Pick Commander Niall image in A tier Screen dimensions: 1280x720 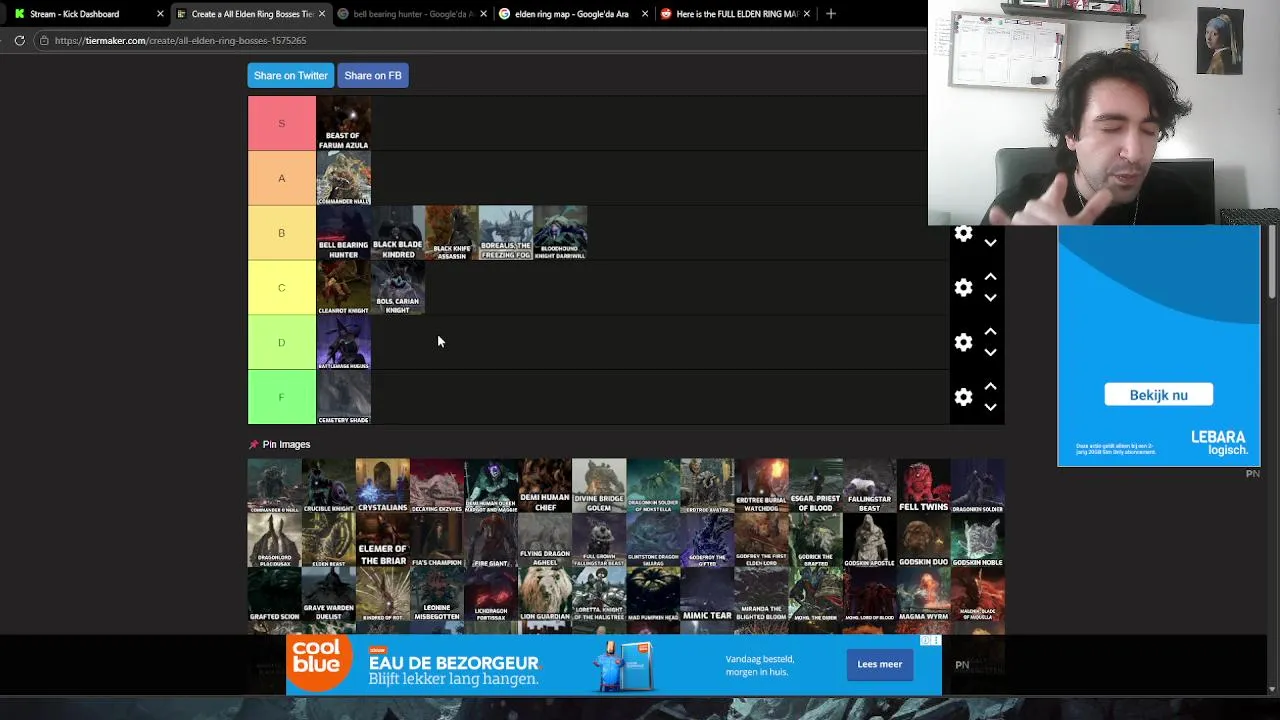(344, 178)
